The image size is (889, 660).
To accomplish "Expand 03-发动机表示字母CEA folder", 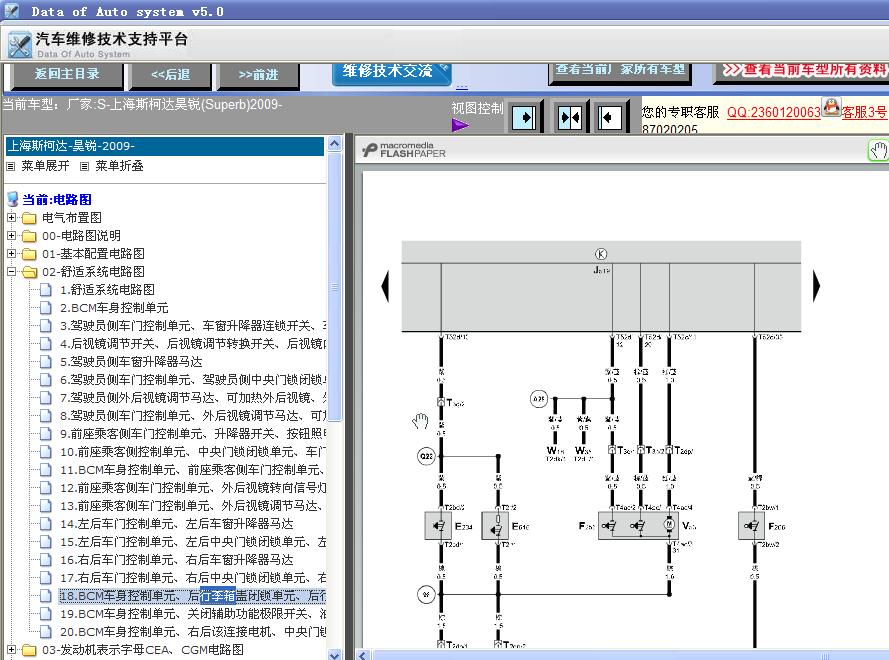I will pyautogui.click(x=11, y=649).
